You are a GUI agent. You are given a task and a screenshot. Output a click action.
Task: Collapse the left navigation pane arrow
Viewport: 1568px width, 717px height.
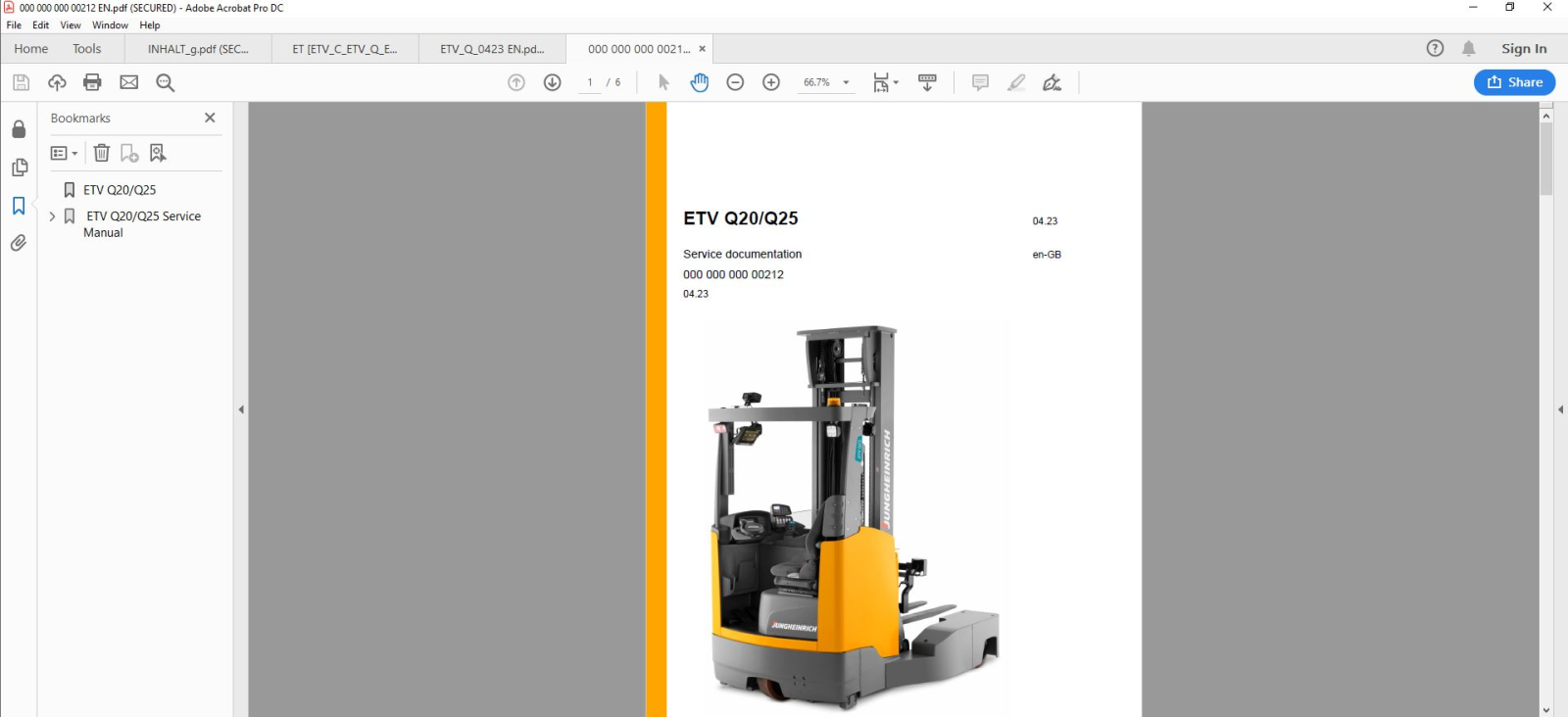point(241,409)
